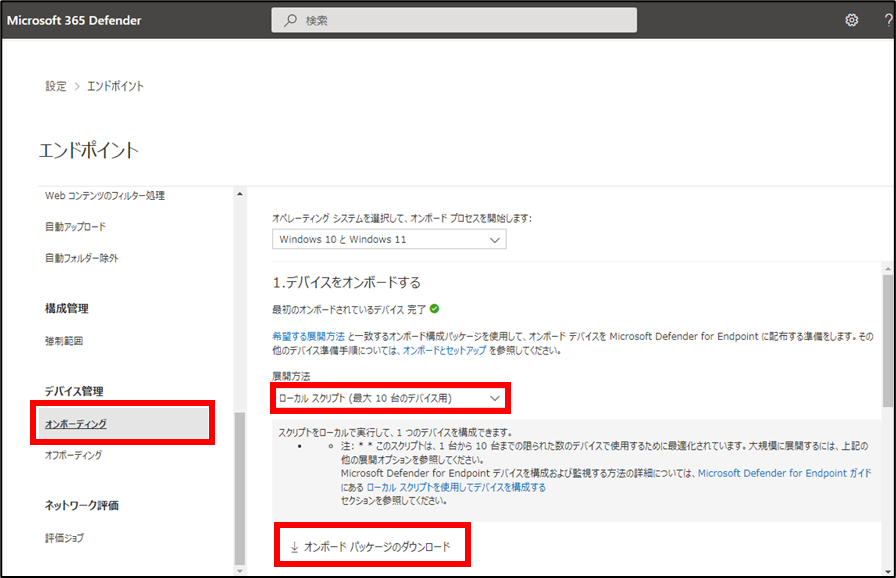Viewport: 896px width, 578px height.
Task: Select Web コンテンツのフィルター処理 menu item
Action: click(x=105, y=196)
